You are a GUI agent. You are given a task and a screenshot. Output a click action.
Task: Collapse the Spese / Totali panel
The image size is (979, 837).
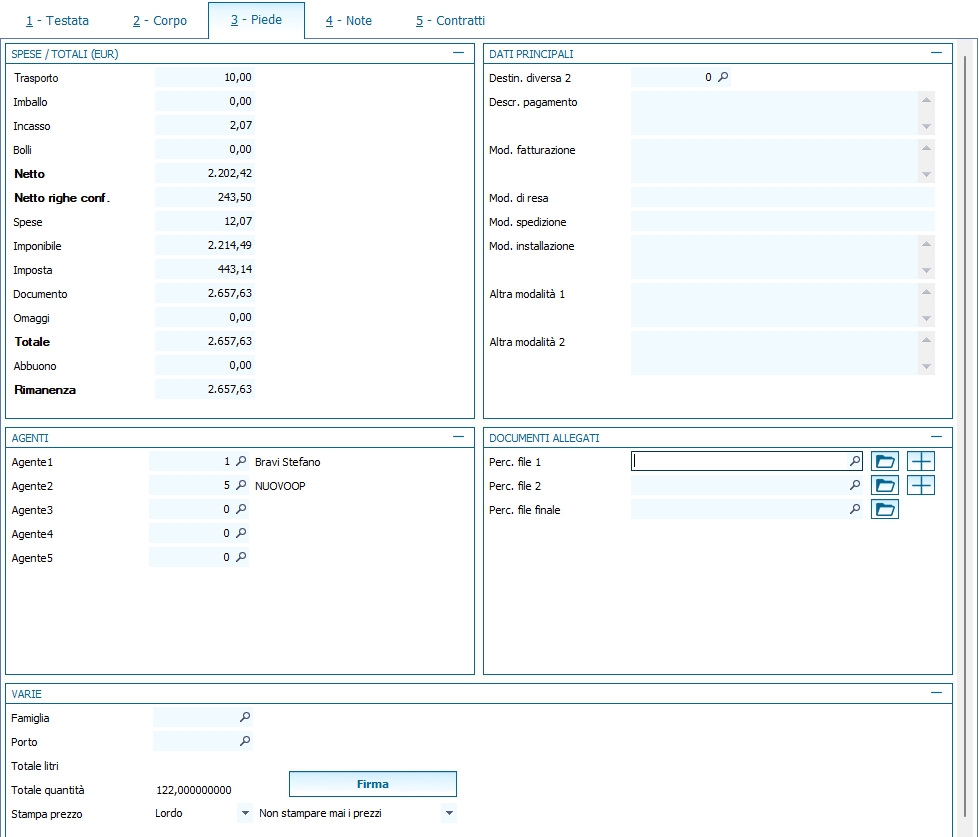point(458,53)
